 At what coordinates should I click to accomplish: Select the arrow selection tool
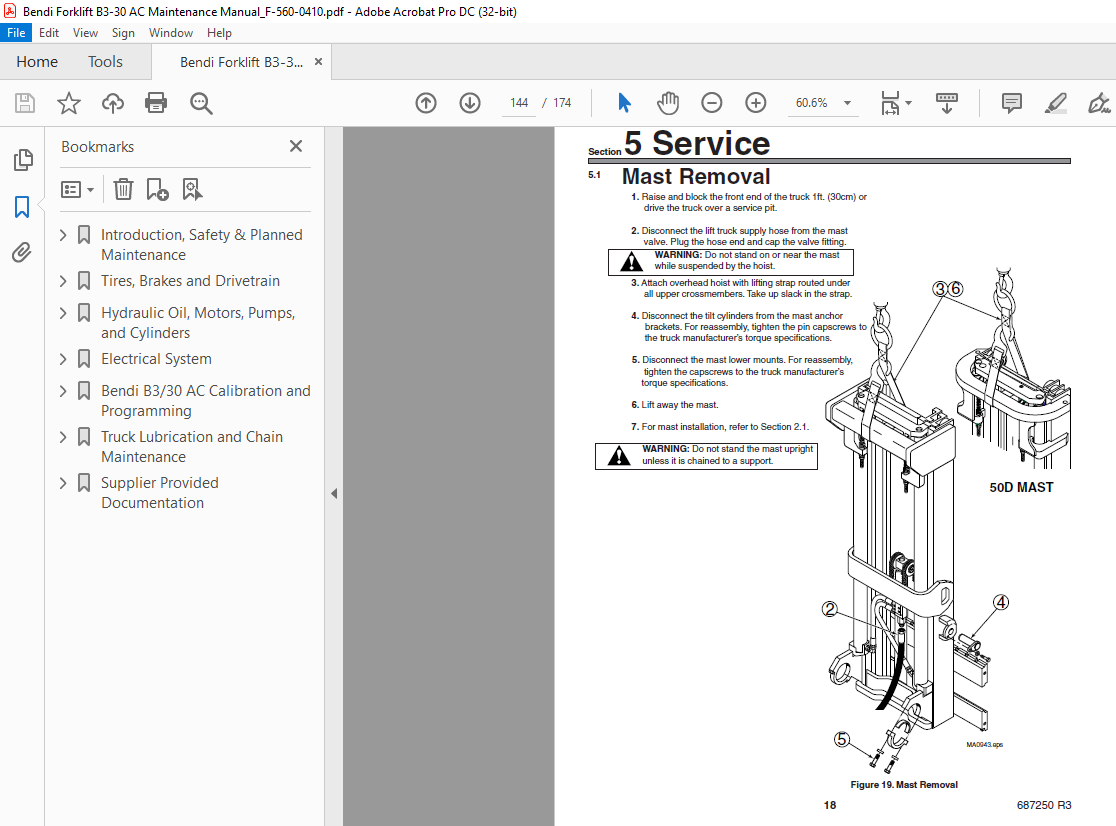pyautogui.click(x=624, y=103)
